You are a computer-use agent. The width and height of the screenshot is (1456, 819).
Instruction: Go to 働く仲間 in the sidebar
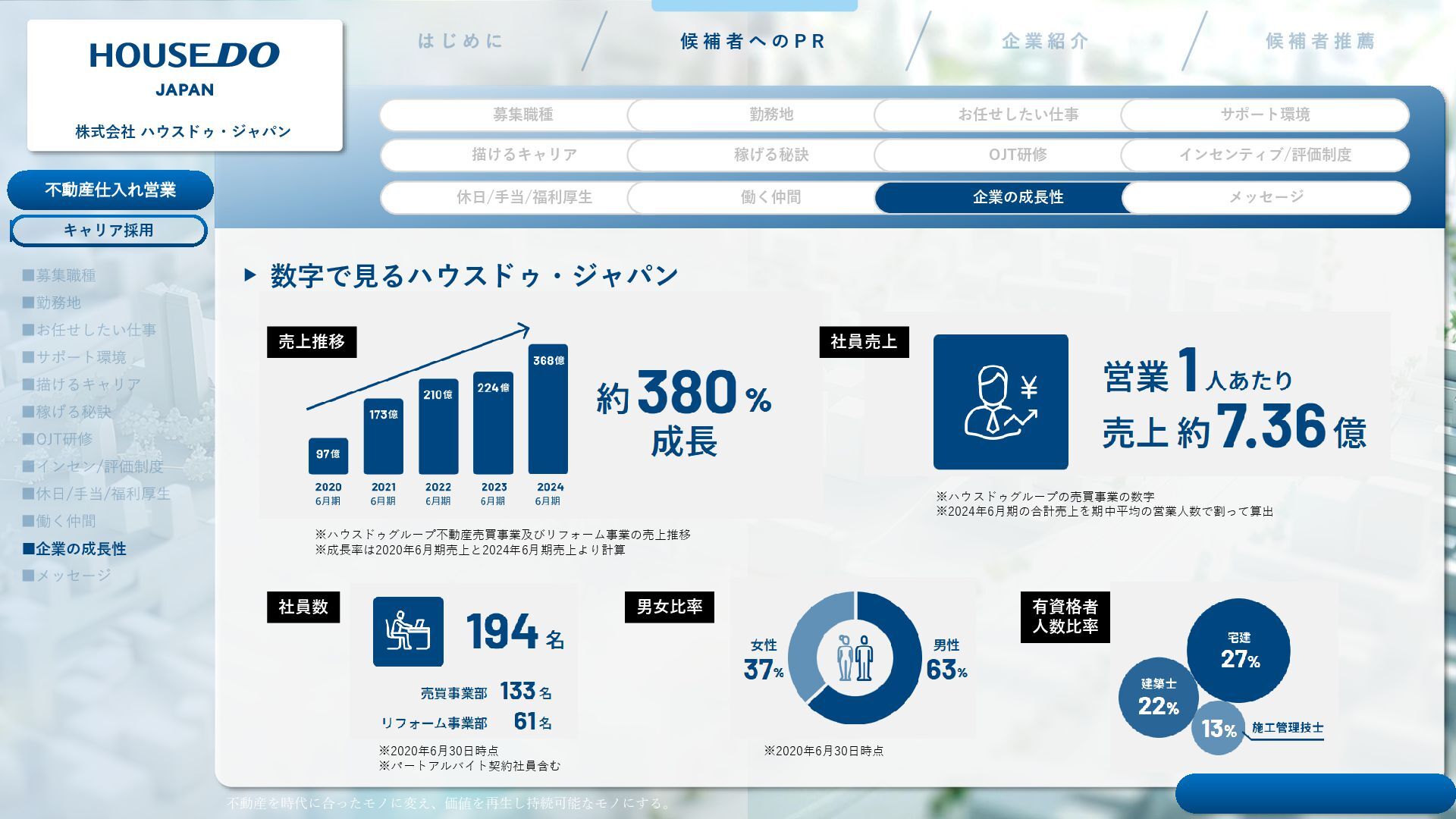click(x=59, y=521)
